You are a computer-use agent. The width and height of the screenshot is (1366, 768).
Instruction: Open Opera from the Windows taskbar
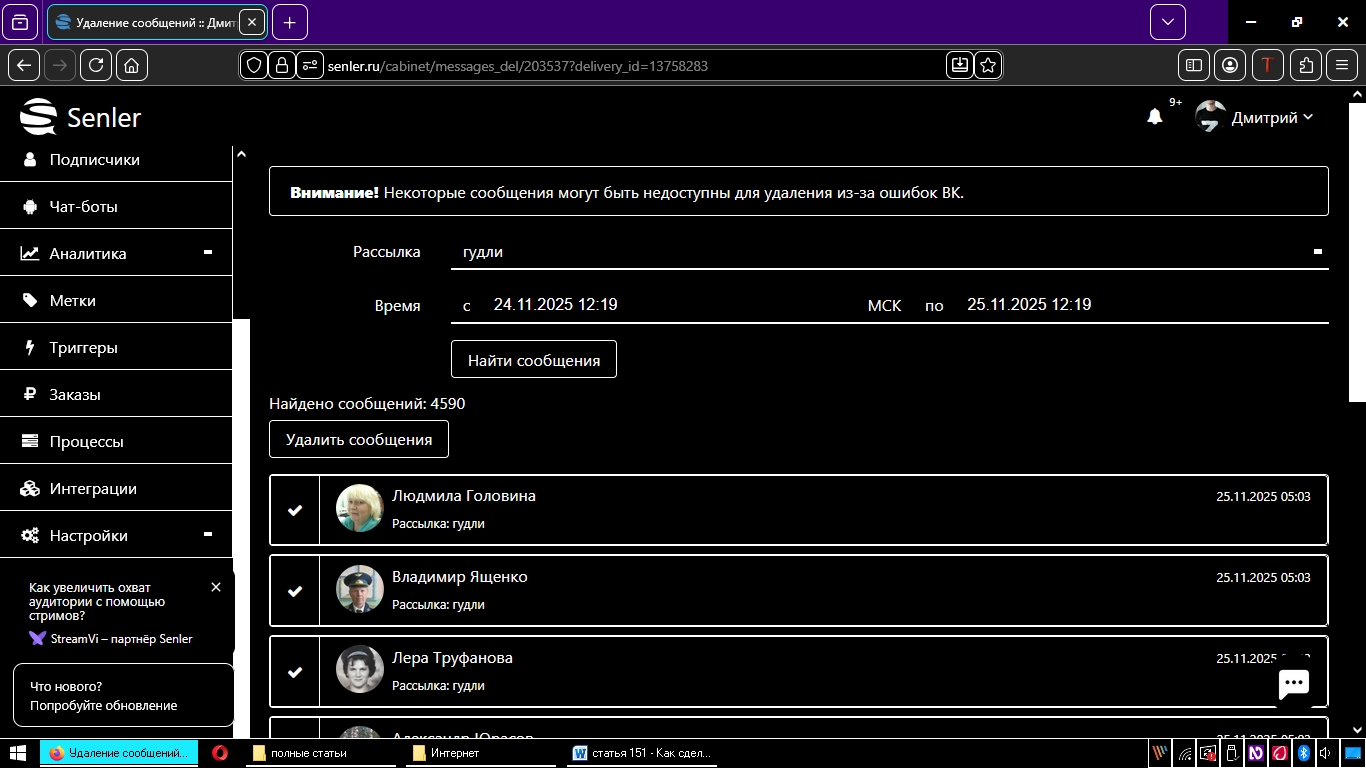(x=220, y=753)
